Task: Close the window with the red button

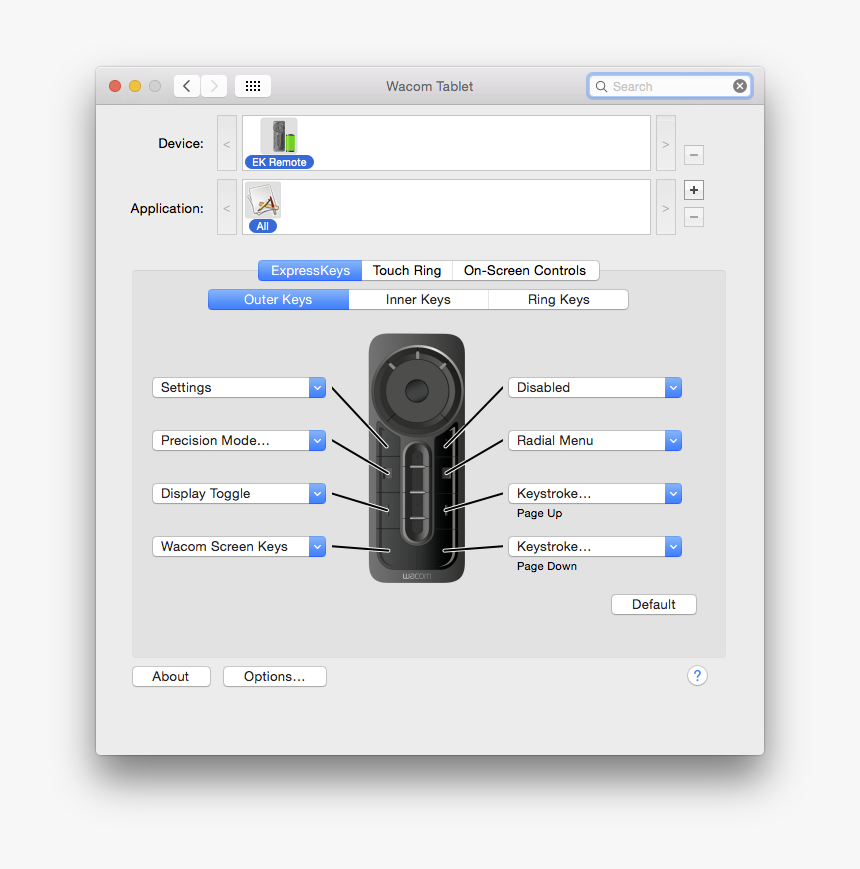Action: tap(115, 86)
